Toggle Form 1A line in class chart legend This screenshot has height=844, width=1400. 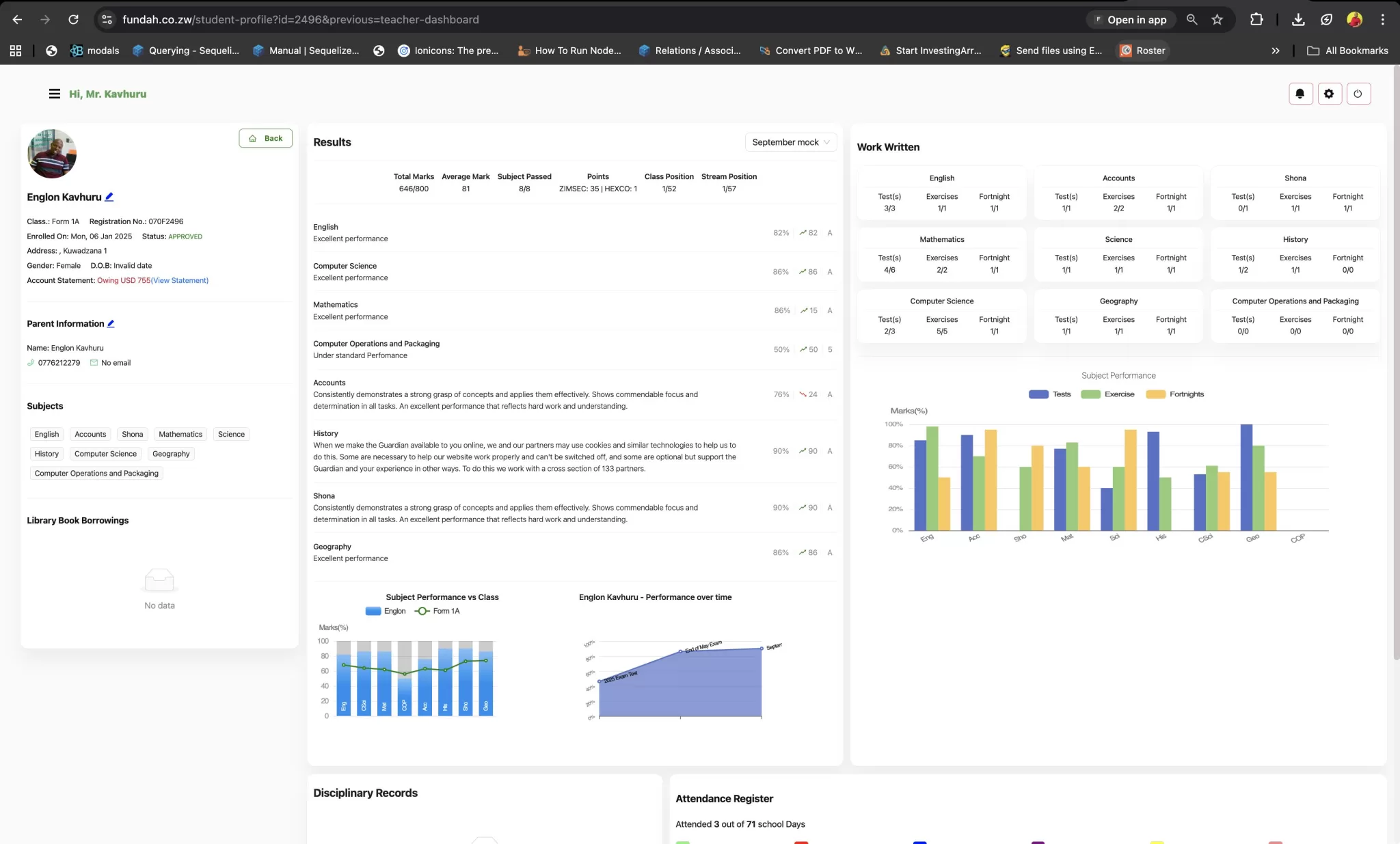(437, 612)
